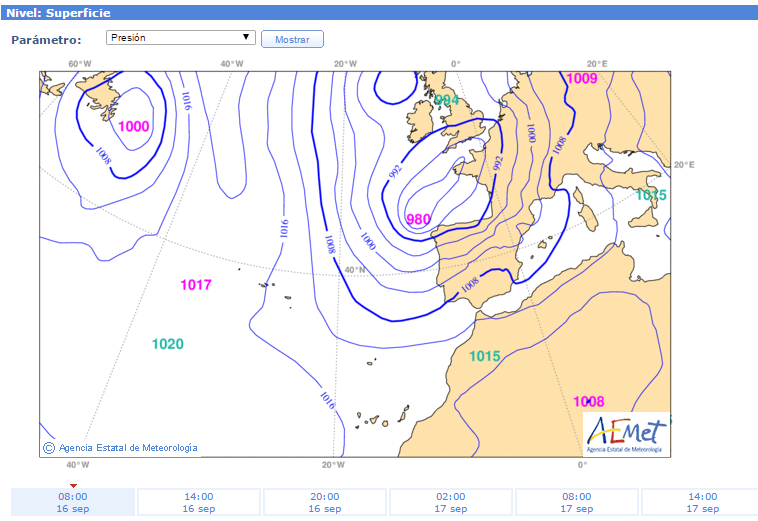Click the 1020 high pressure label

point(167,344)
